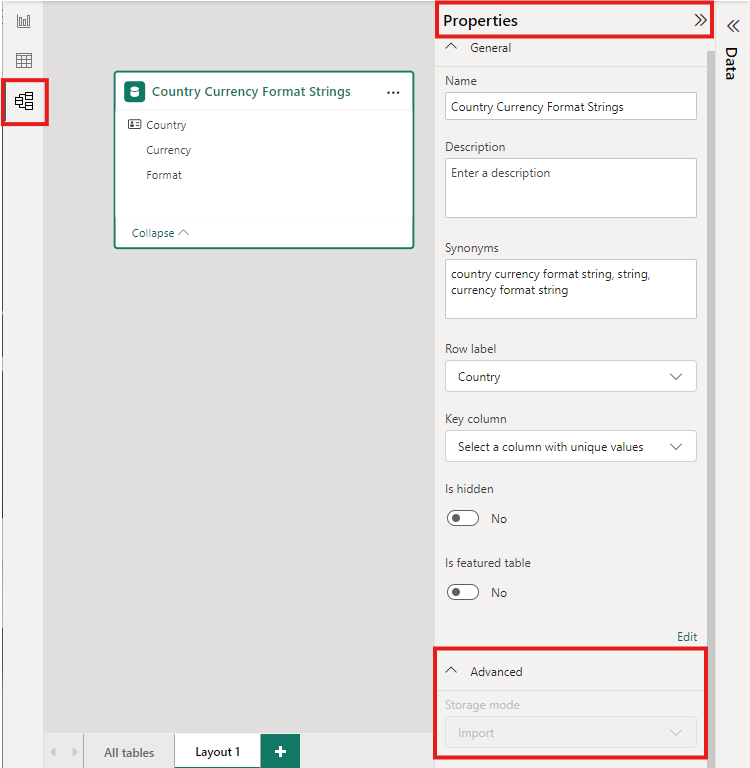750x768 pixels.
Task: Select the Currency column in table card
Action: click(169, 150)
